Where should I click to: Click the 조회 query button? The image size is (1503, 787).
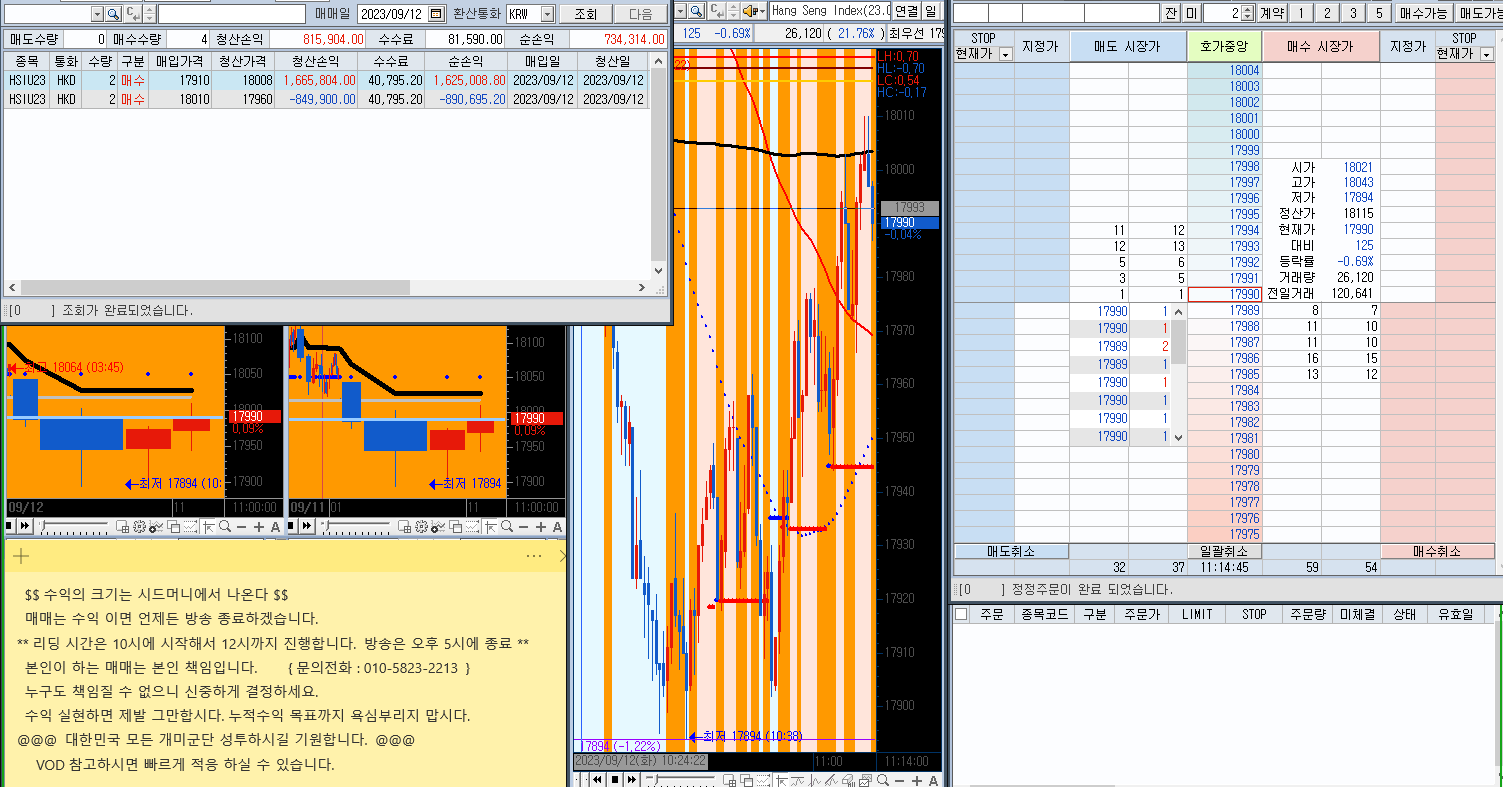tap(585, 14)
